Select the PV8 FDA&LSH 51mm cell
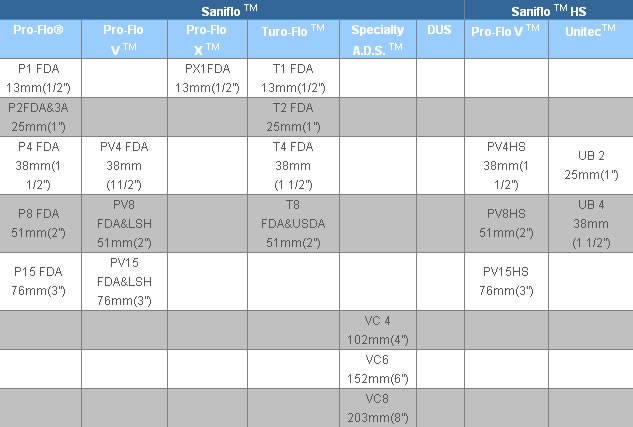Screen dimensions: 633x427 click(x=124, y=224)
